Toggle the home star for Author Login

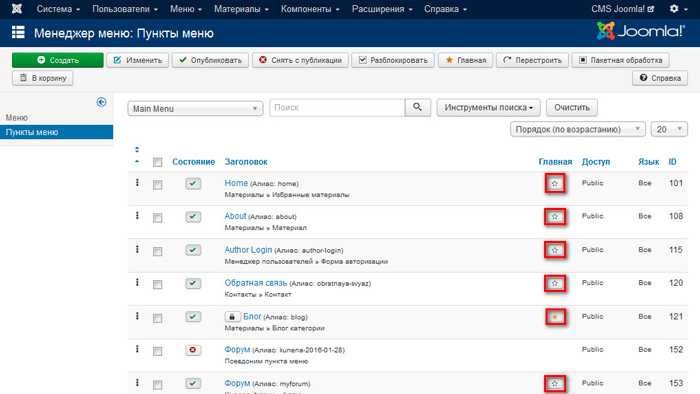pos(555,250)
